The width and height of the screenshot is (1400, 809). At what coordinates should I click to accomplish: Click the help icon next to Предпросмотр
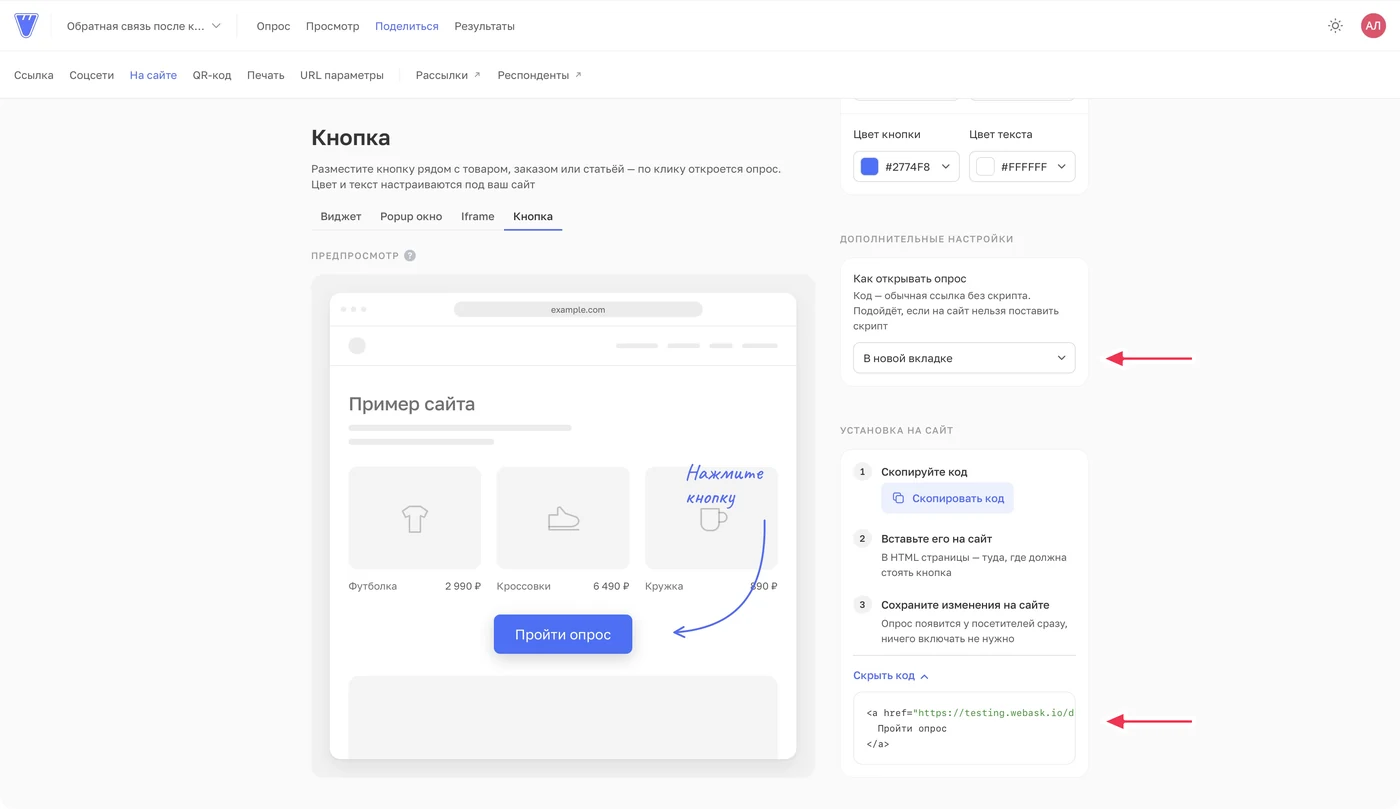tap(410, 256)
